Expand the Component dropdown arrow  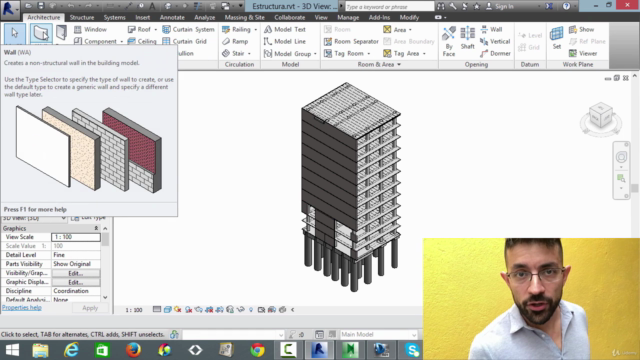121,42
